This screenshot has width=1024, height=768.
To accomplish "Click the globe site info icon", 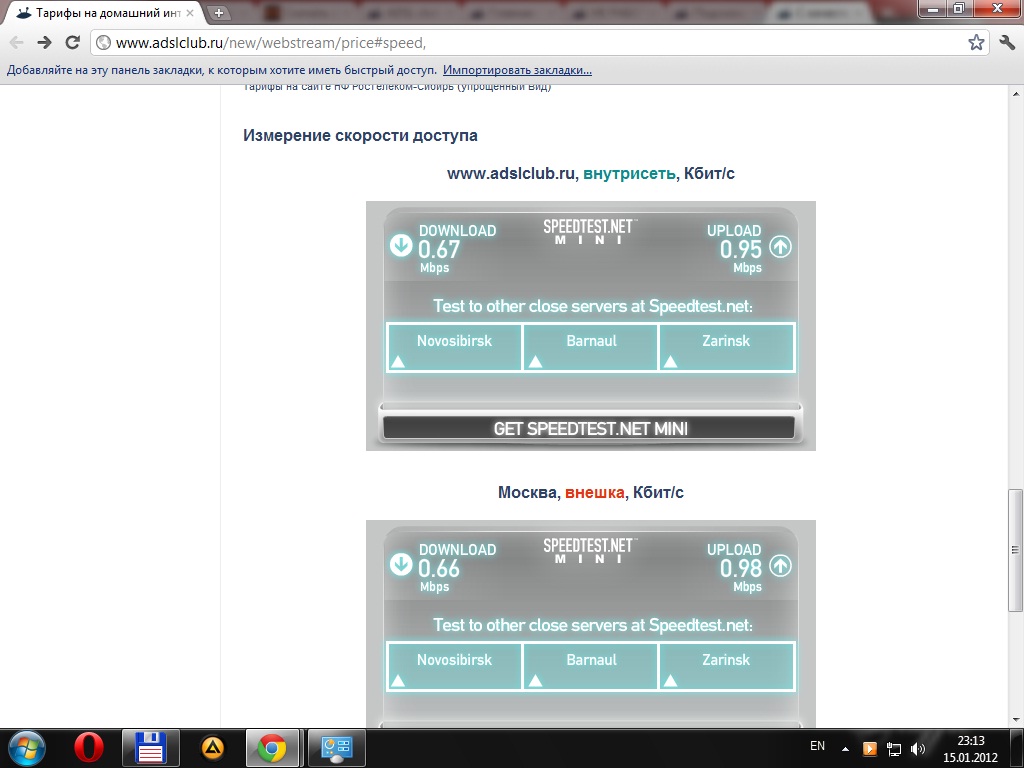I will pos(103,43).
